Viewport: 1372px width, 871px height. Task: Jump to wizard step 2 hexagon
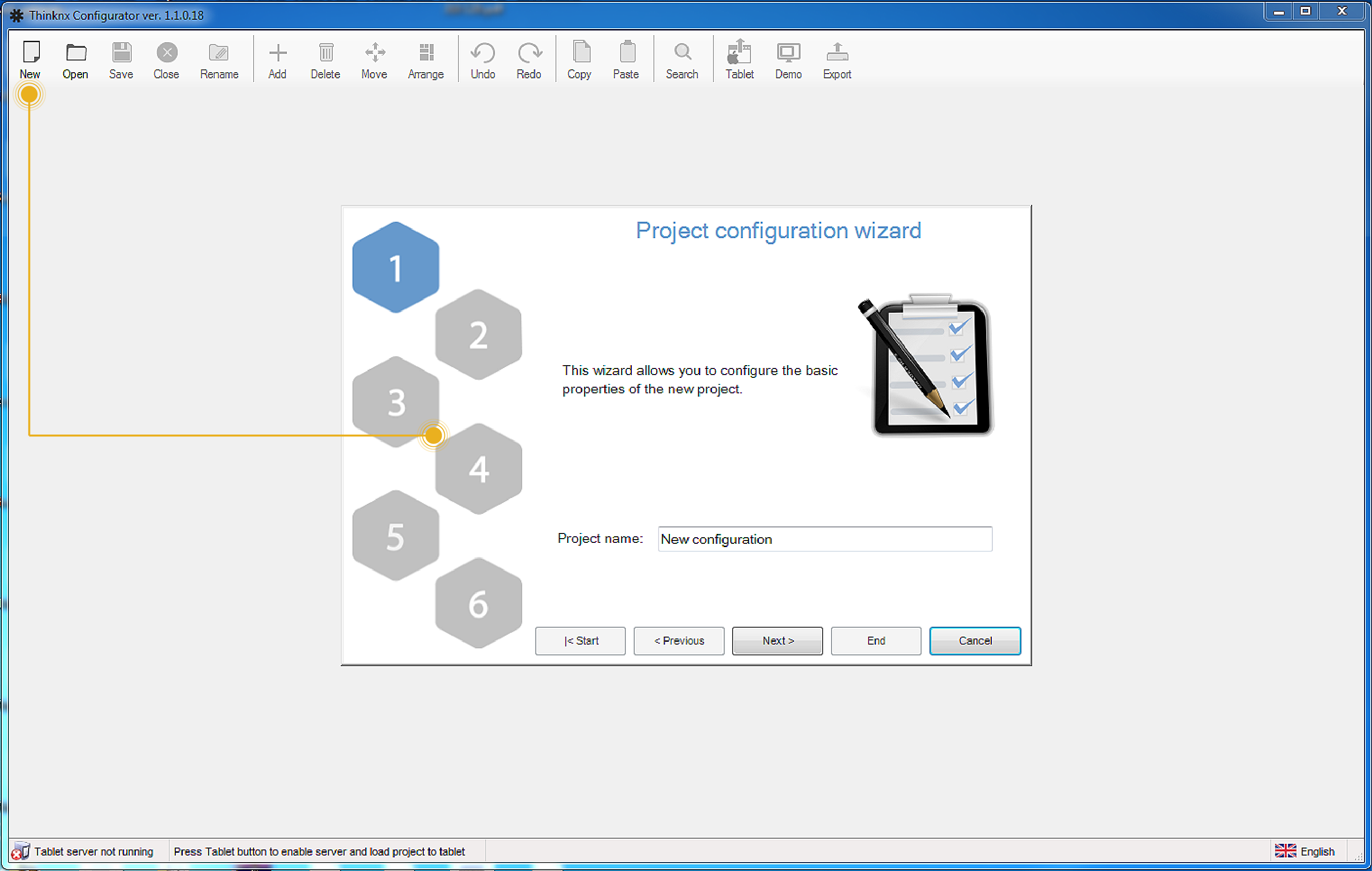point(478,335)
